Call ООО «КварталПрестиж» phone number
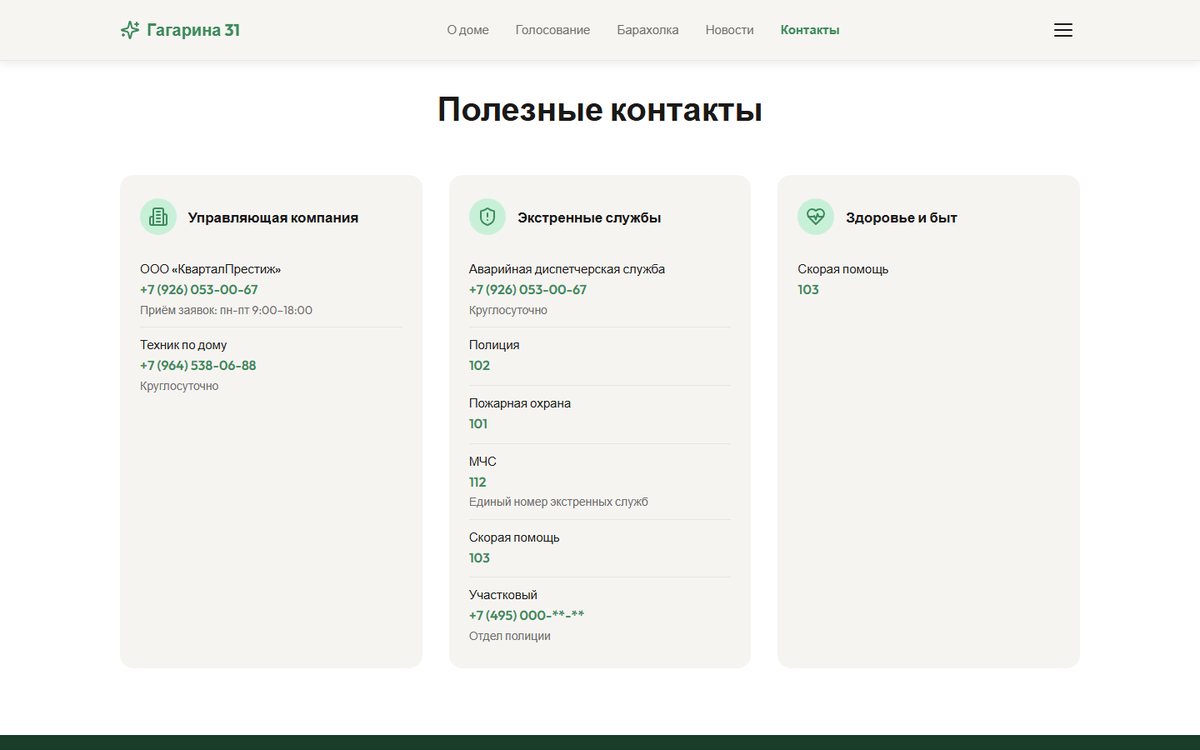 click(199, 290)
